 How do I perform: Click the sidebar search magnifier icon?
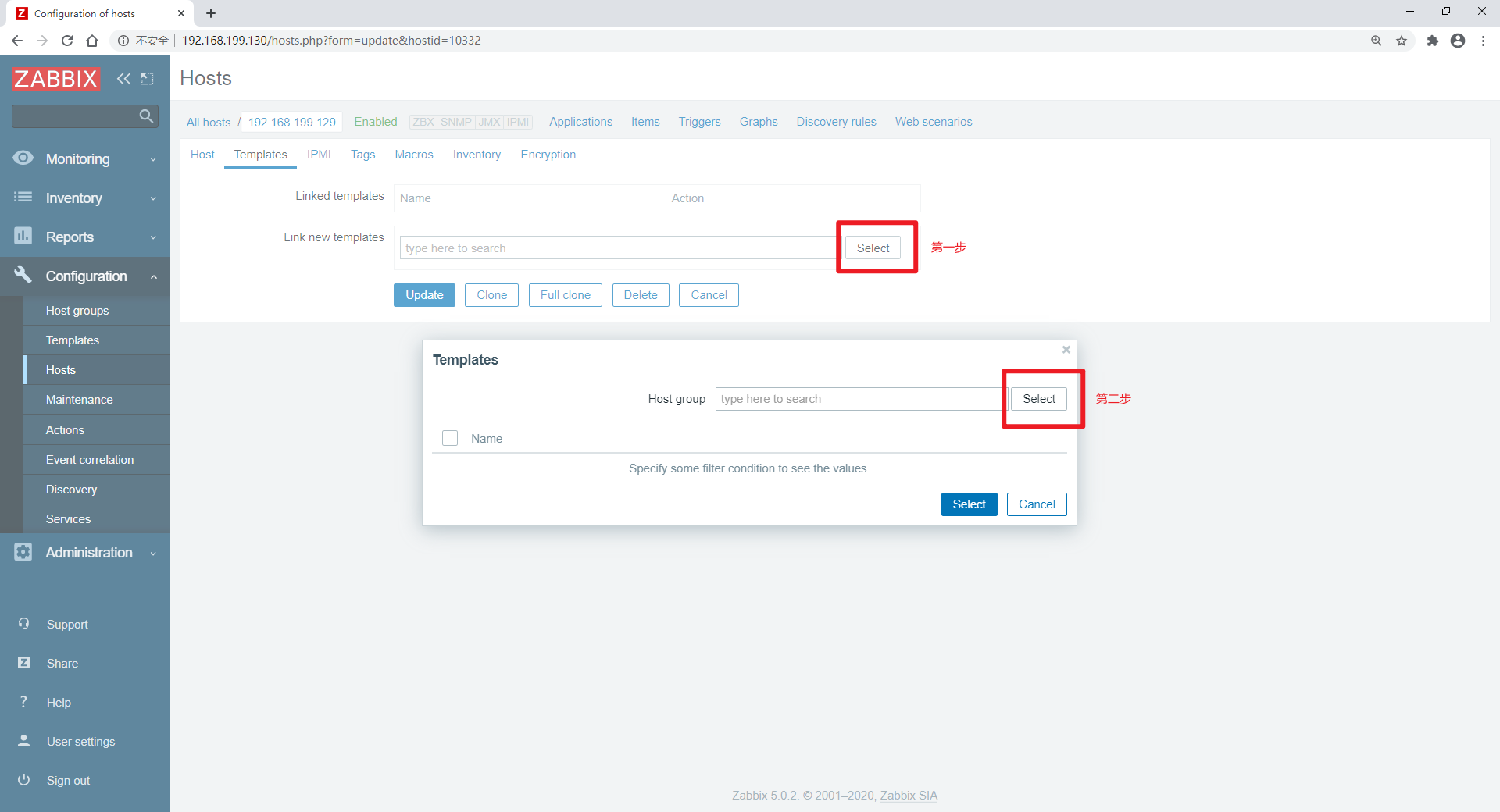pyautogui.click(x=146, y=116)
